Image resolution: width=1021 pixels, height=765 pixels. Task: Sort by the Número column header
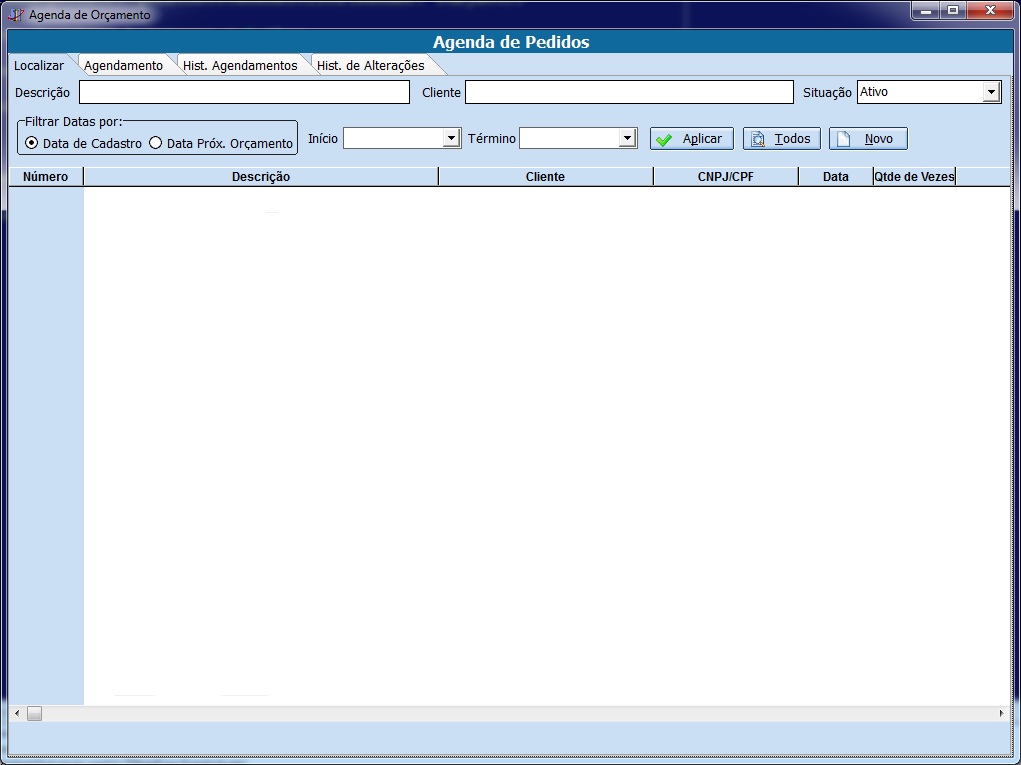pos(46,176)
